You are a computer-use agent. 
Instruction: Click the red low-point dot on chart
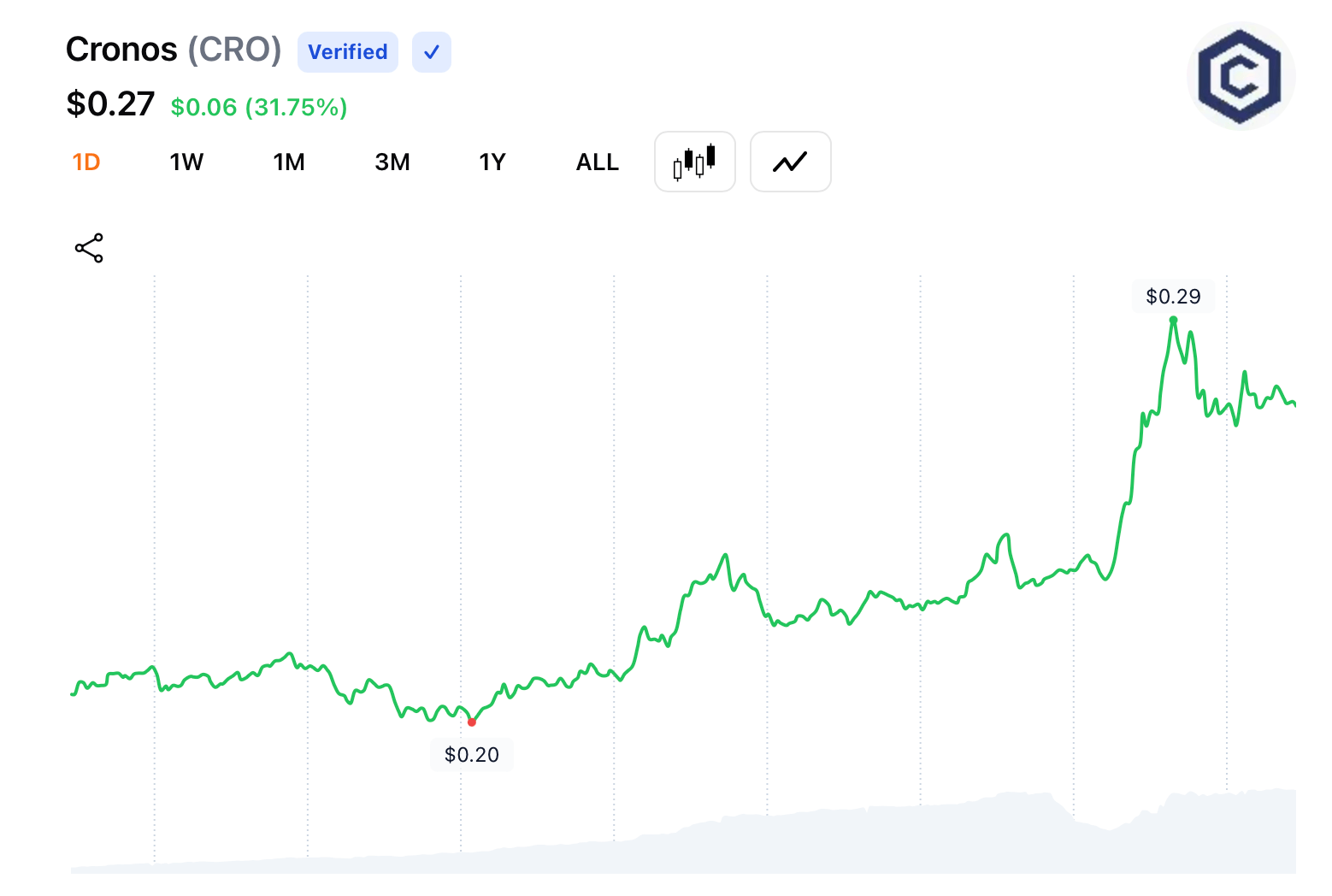click(x=472, y=722)
